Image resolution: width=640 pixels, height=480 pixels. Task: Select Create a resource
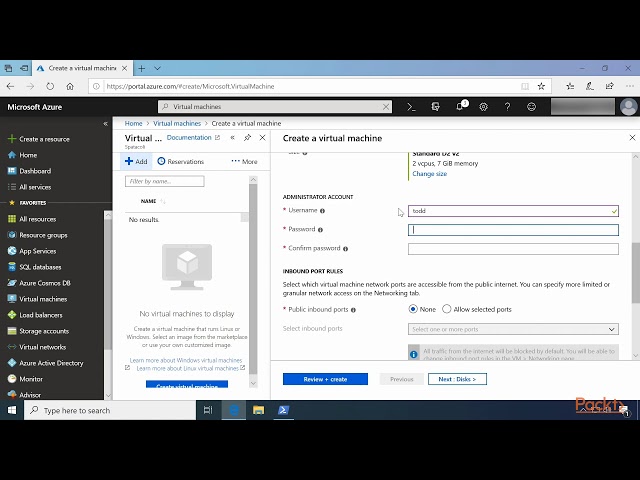click(x=39, y=139)
